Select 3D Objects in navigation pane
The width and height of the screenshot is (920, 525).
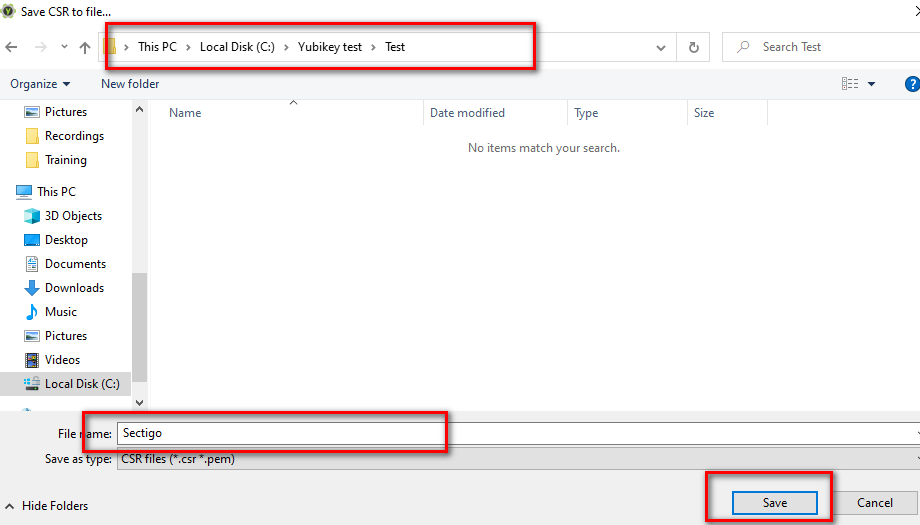72,216
